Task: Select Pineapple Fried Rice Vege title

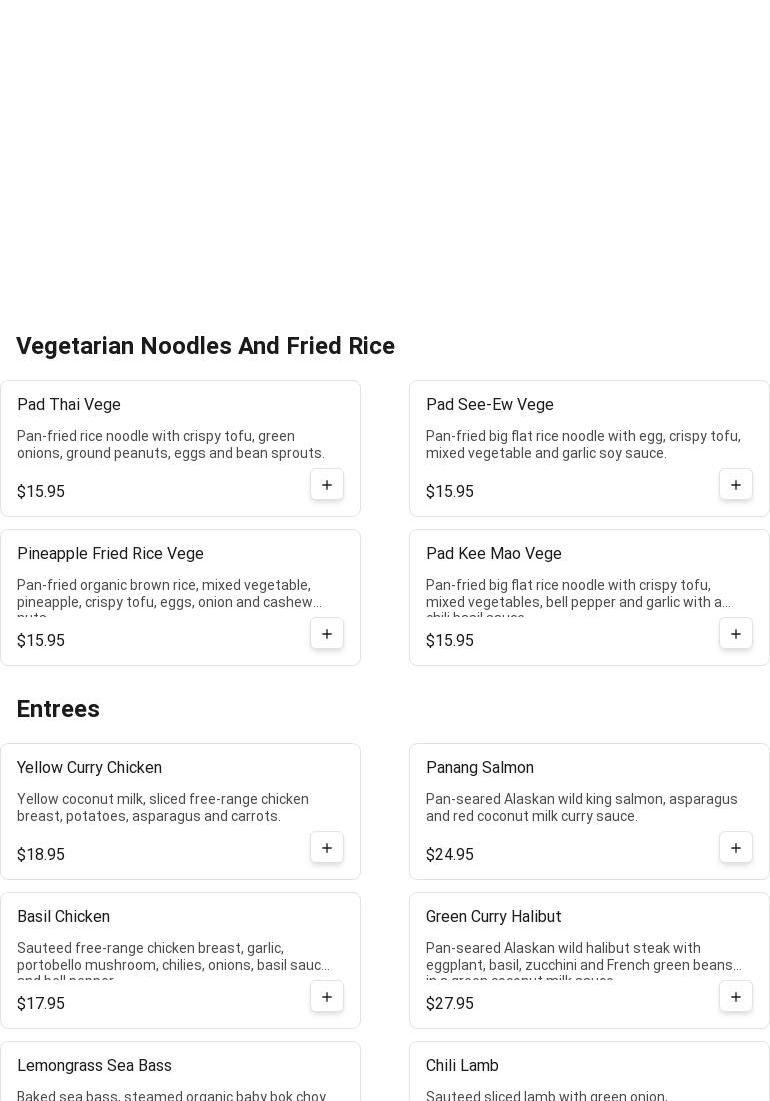Action: pos(110,554)
